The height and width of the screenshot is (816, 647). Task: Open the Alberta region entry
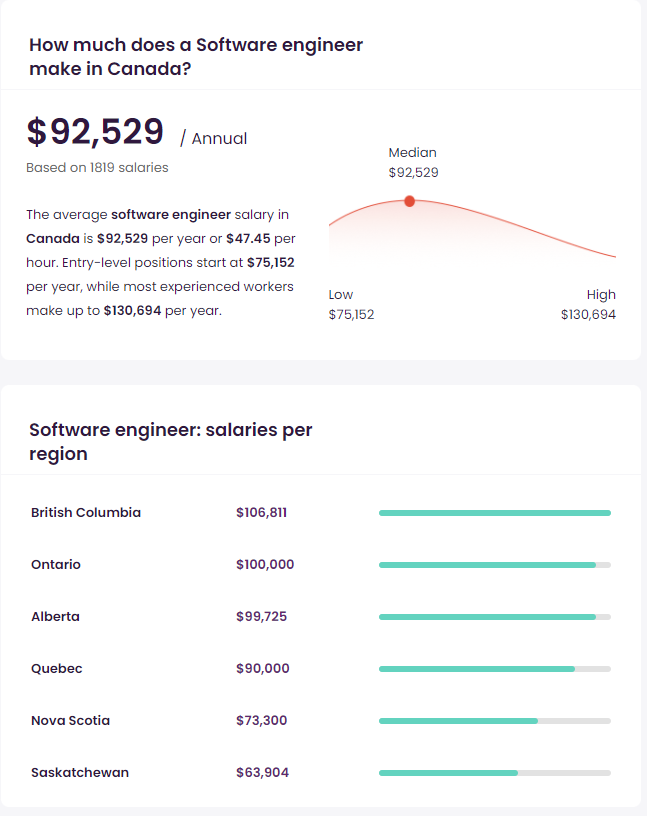55,617
